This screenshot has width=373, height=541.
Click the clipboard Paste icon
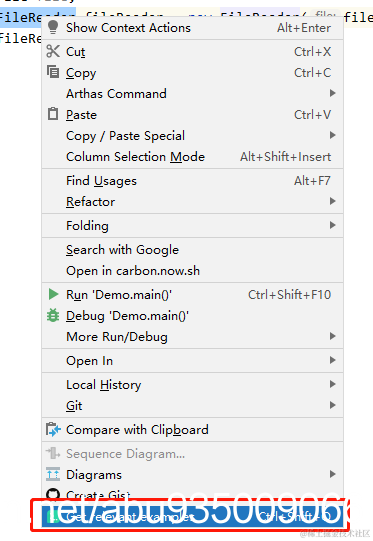[x=53, y=114]
